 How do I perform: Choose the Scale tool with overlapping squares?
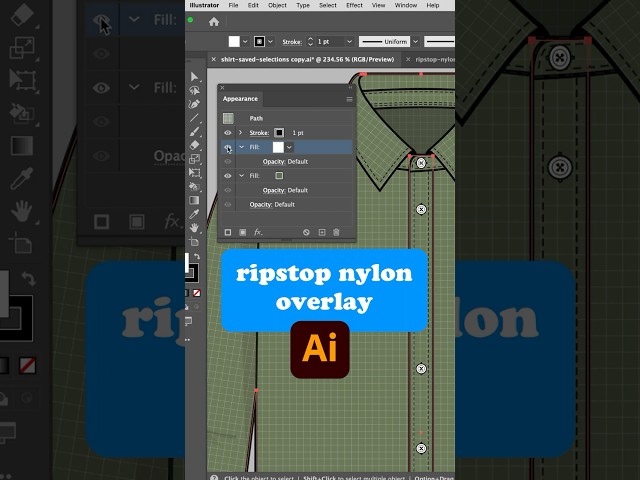click(195, 159)
